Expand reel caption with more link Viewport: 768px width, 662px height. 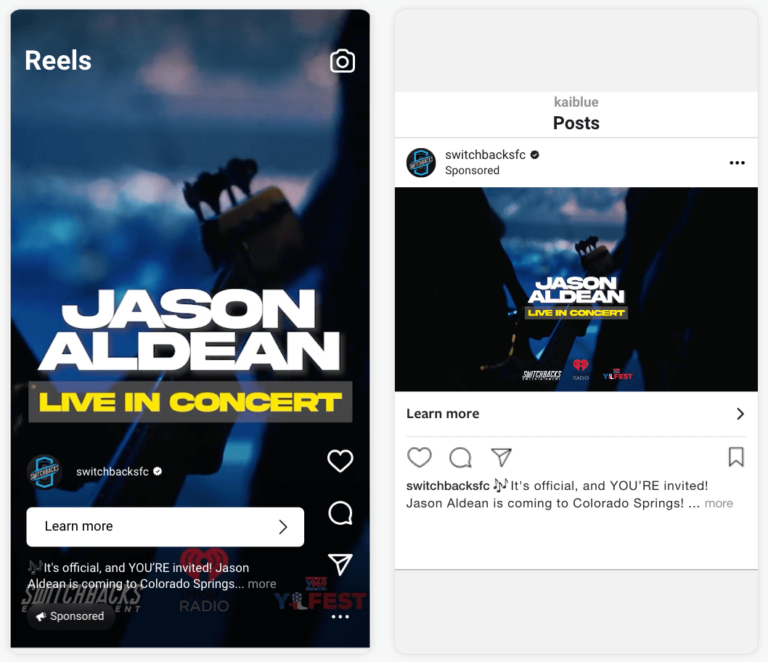click(x=262, y=584)
